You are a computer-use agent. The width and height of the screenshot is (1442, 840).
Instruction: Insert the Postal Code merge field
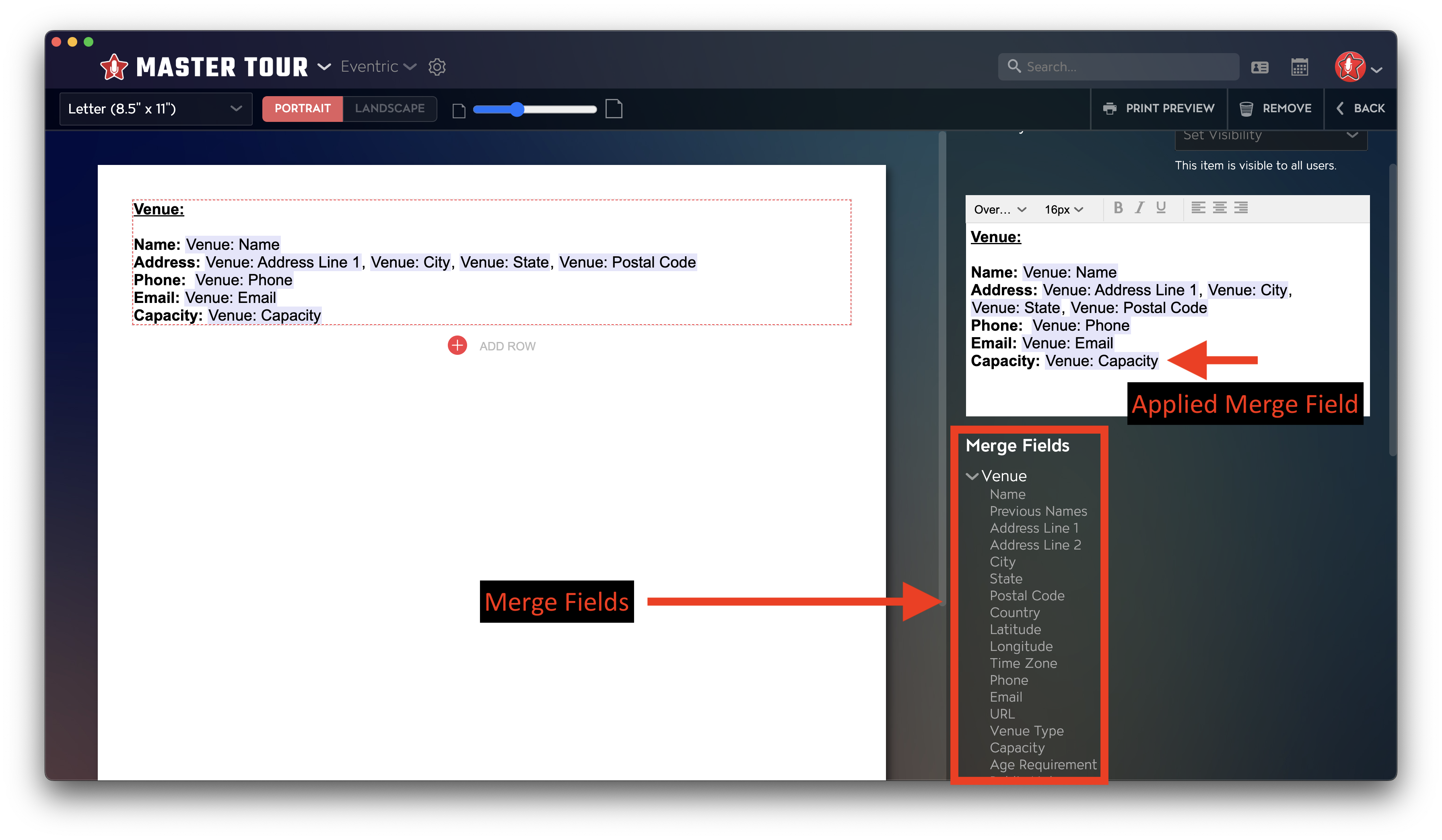[1026, 596]
